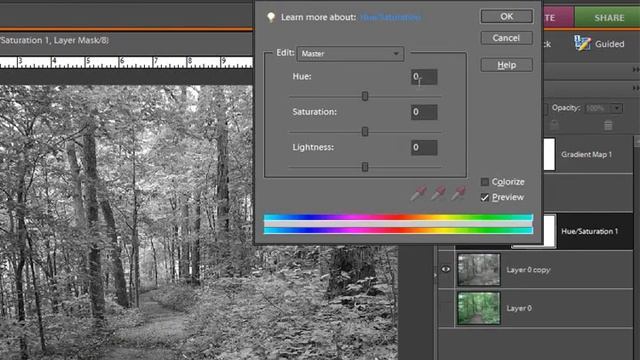Switch to the SHARE tab
The image size is (640, 360).
607,18
